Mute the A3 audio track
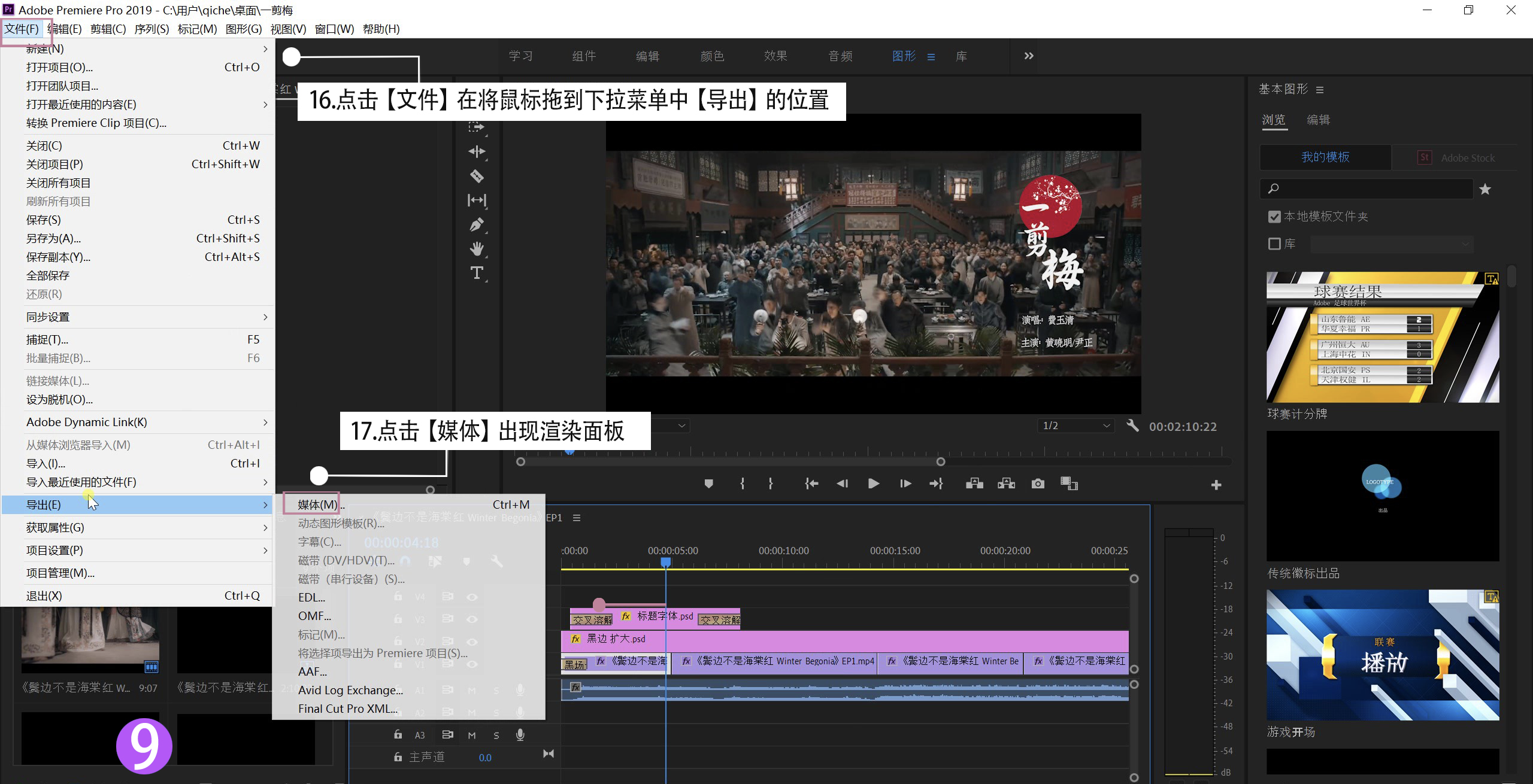This screenshot has width=1533, height=784. pyautogui.click(x=472, y=735)
